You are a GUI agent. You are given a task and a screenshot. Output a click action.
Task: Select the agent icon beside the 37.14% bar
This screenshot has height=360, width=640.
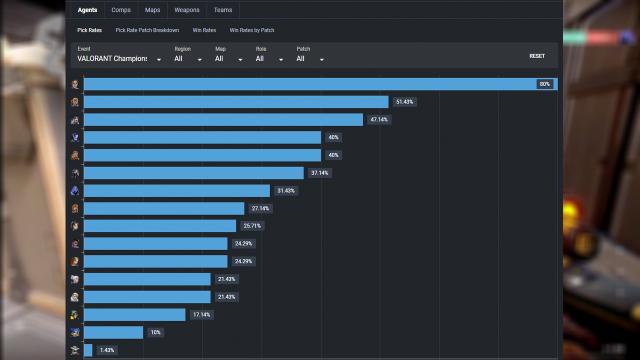[x=75, y=173]
